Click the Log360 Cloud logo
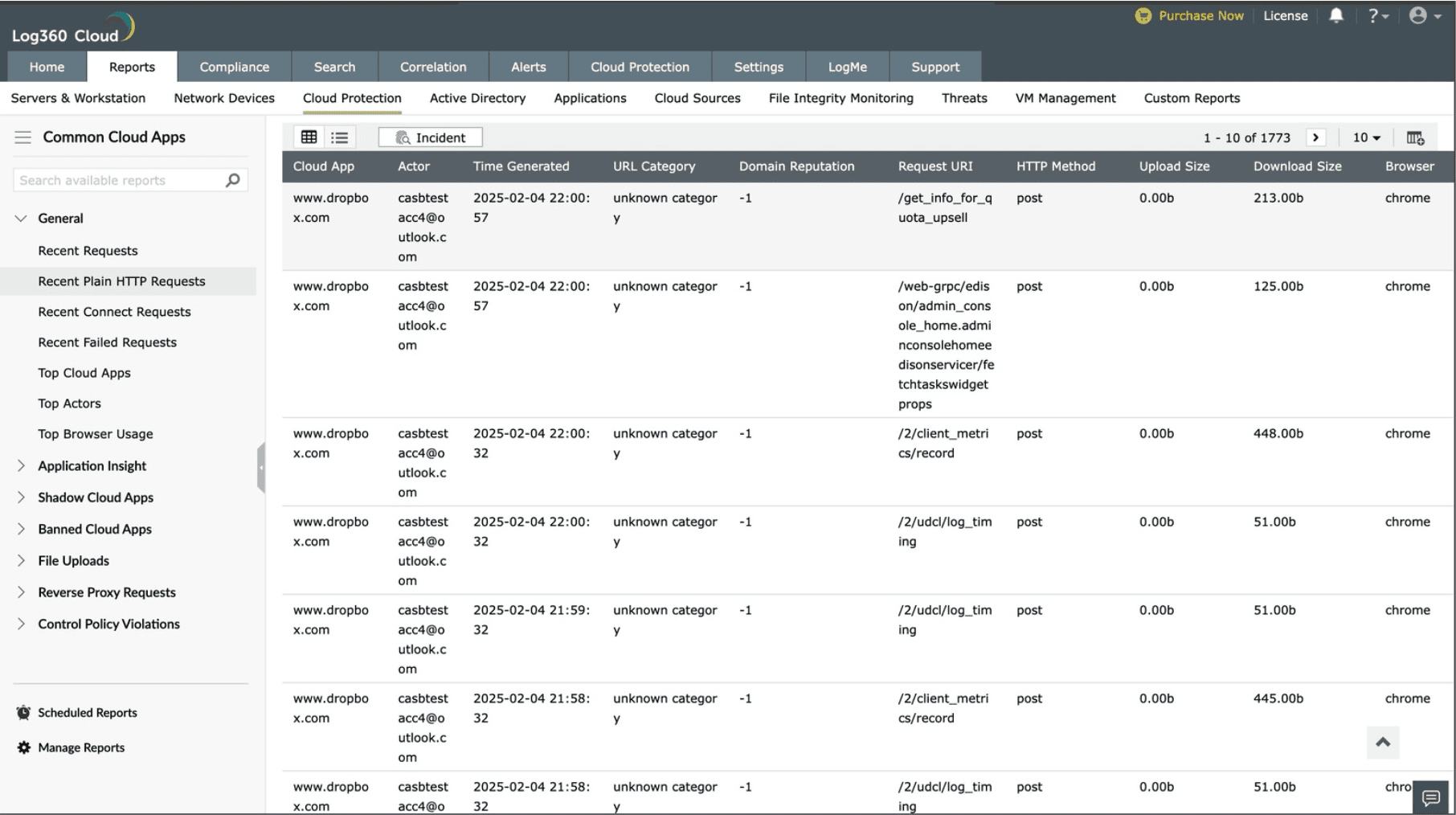The width and height of the screenshot is (1456, 815). point(72,29)
